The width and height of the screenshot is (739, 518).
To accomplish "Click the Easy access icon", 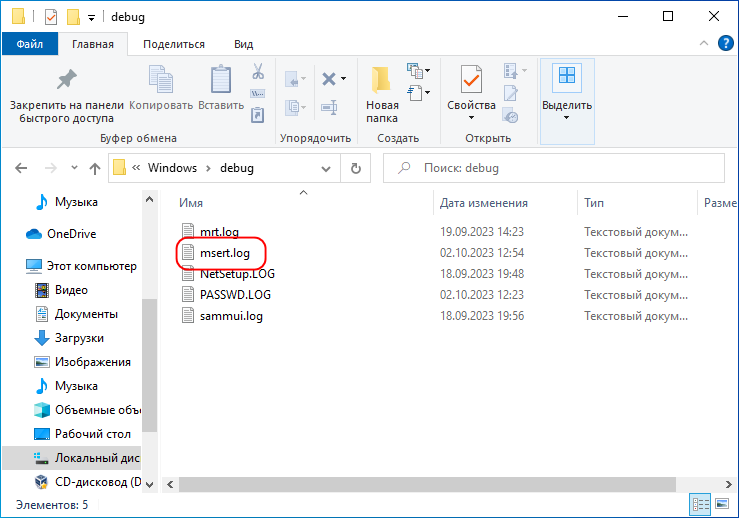I will [x=415, y=93].
